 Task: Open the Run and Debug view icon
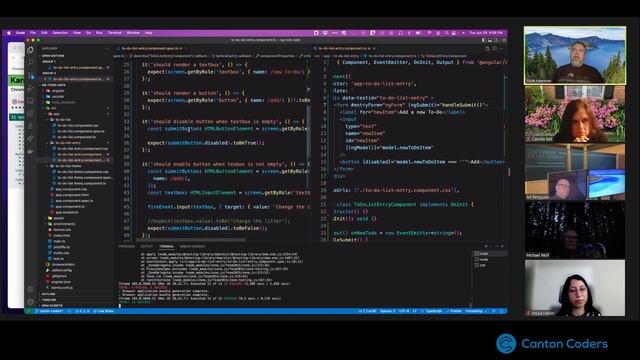click(31, 88)
